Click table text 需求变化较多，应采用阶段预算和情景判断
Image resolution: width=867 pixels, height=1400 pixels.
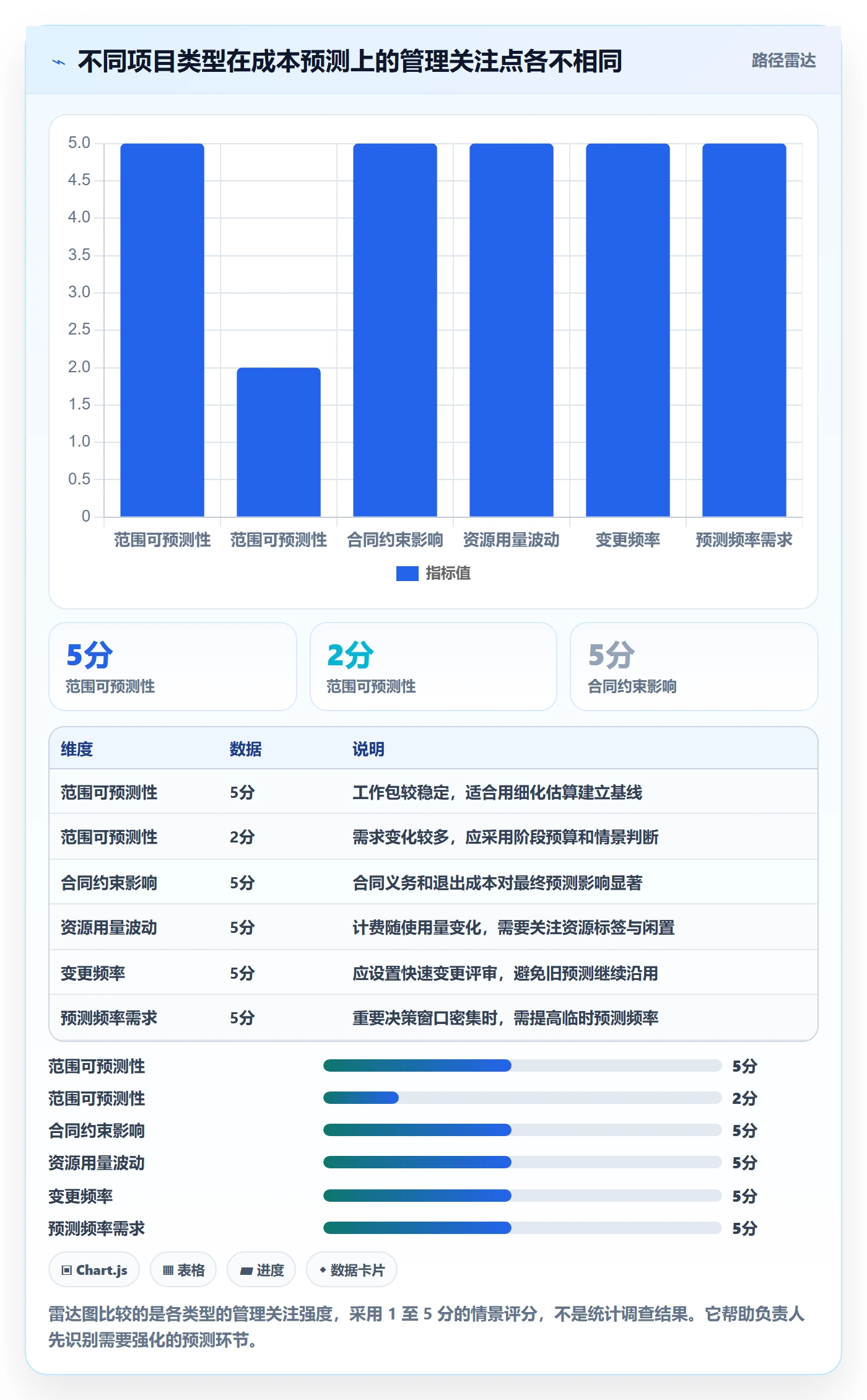pos(505,837)
